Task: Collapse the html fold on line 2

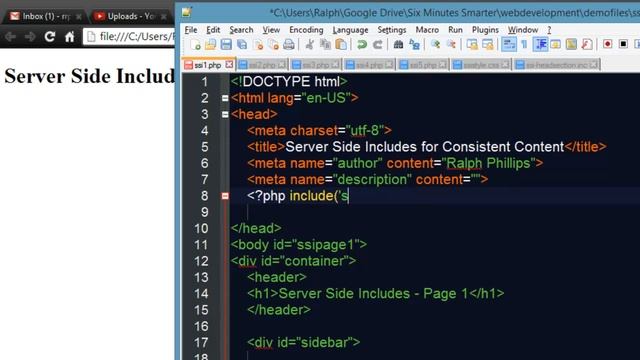Action: [x=225, y=98]
